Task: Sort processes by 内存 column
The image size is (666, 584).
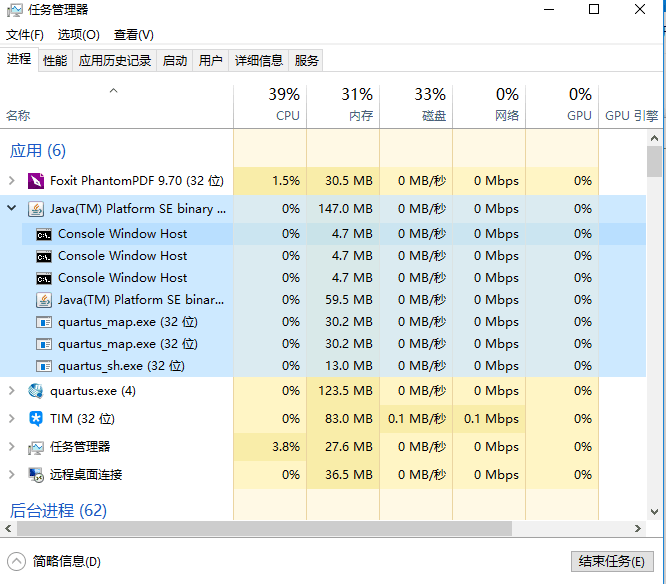Action: (343, 107)
